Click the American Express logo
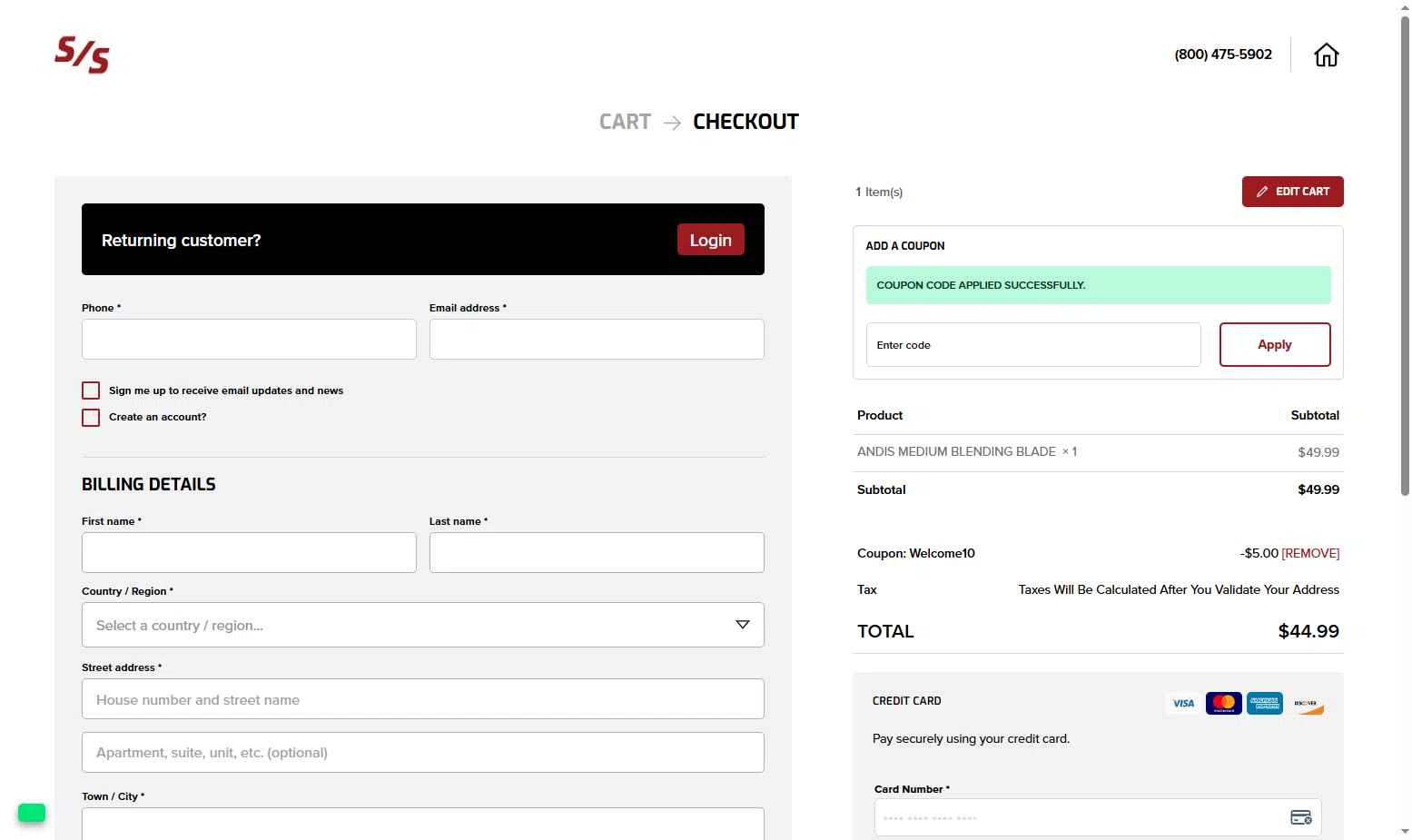Viewport: 1412px width, 840px height. coord(1265,703)
